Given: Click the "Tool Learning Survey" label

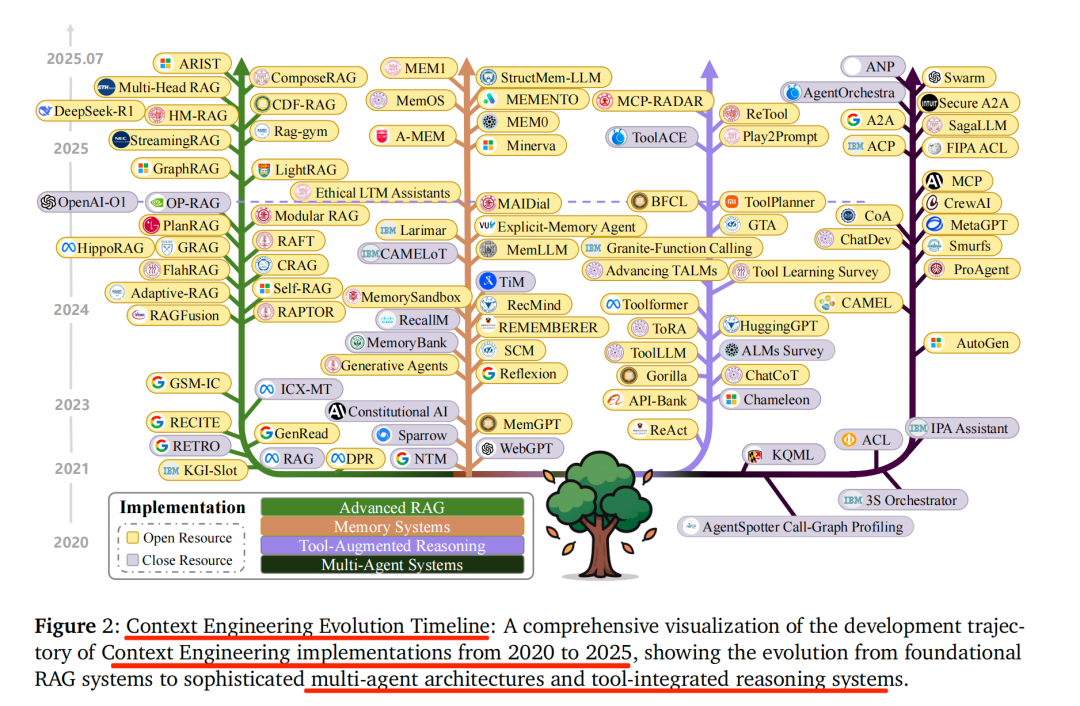Looking at the screenshot, I should pos(809,271).
